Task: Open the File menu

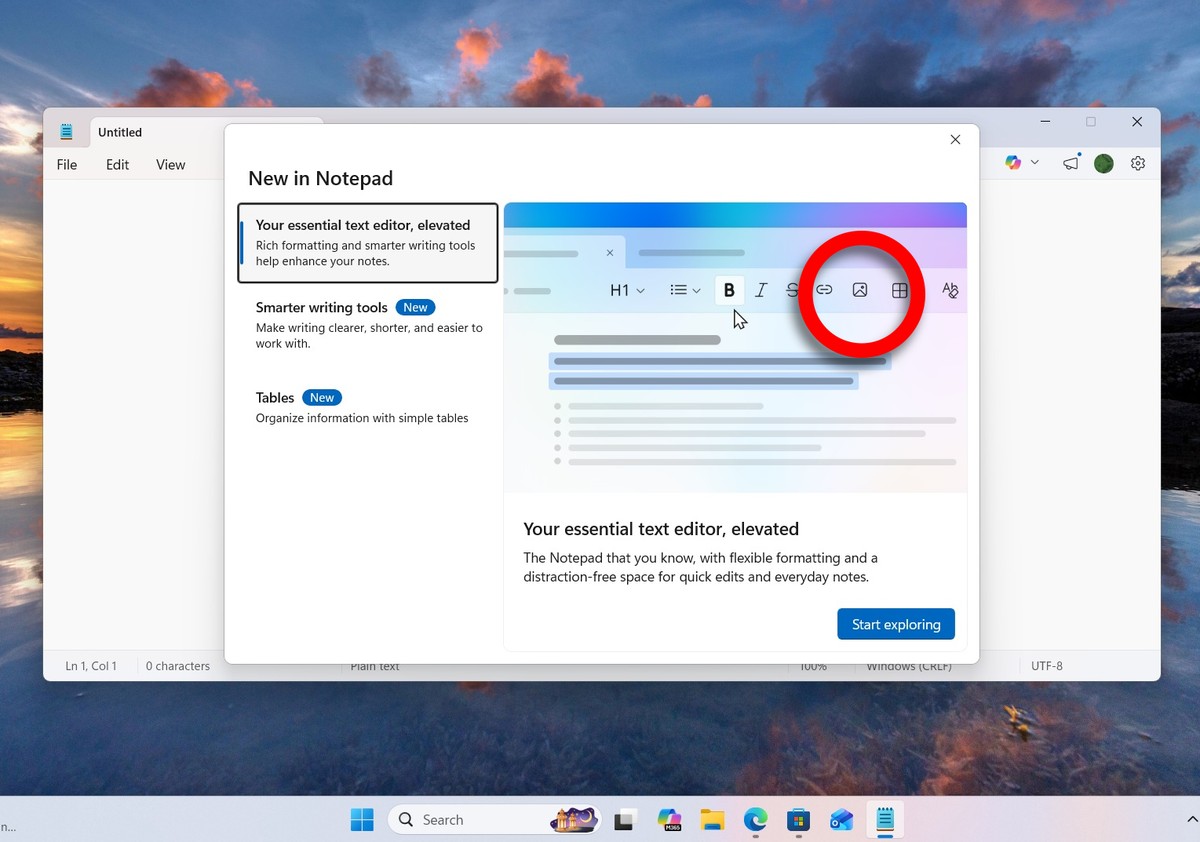Action: tap(66, 164)
